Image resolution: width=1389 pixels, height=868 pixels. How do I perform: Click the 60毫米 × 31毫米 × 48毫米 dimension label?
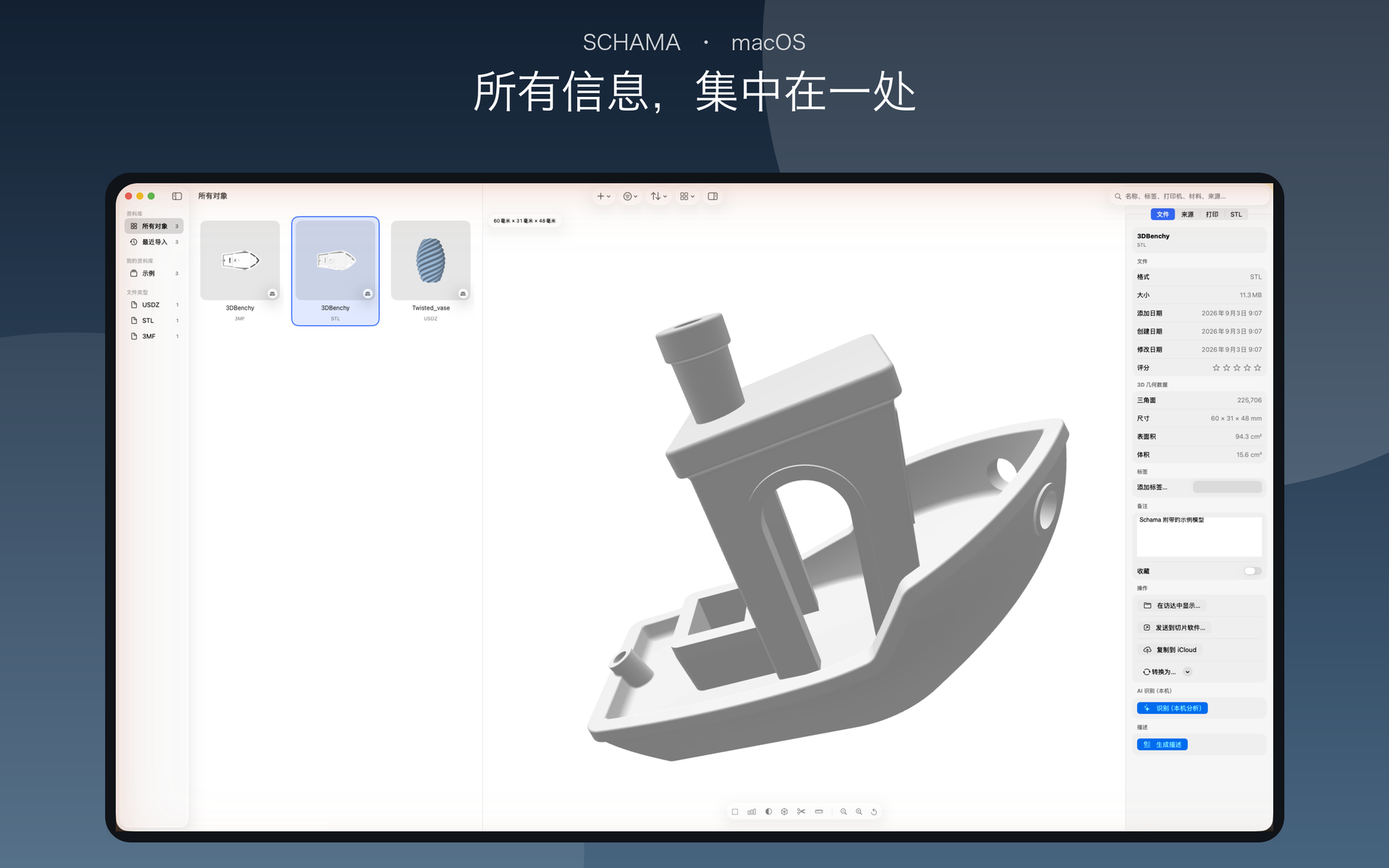(x=524, y=221)
